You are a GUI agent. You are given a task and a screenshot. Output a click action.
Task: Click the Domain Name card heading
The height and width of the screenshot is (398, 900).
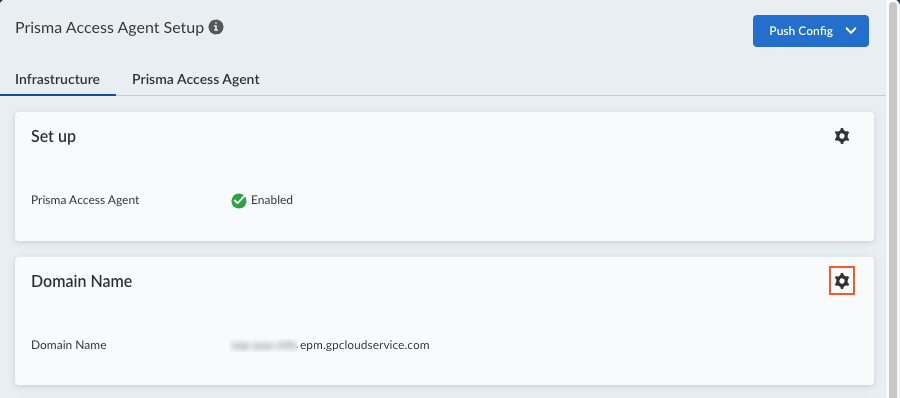click(82, 281)
